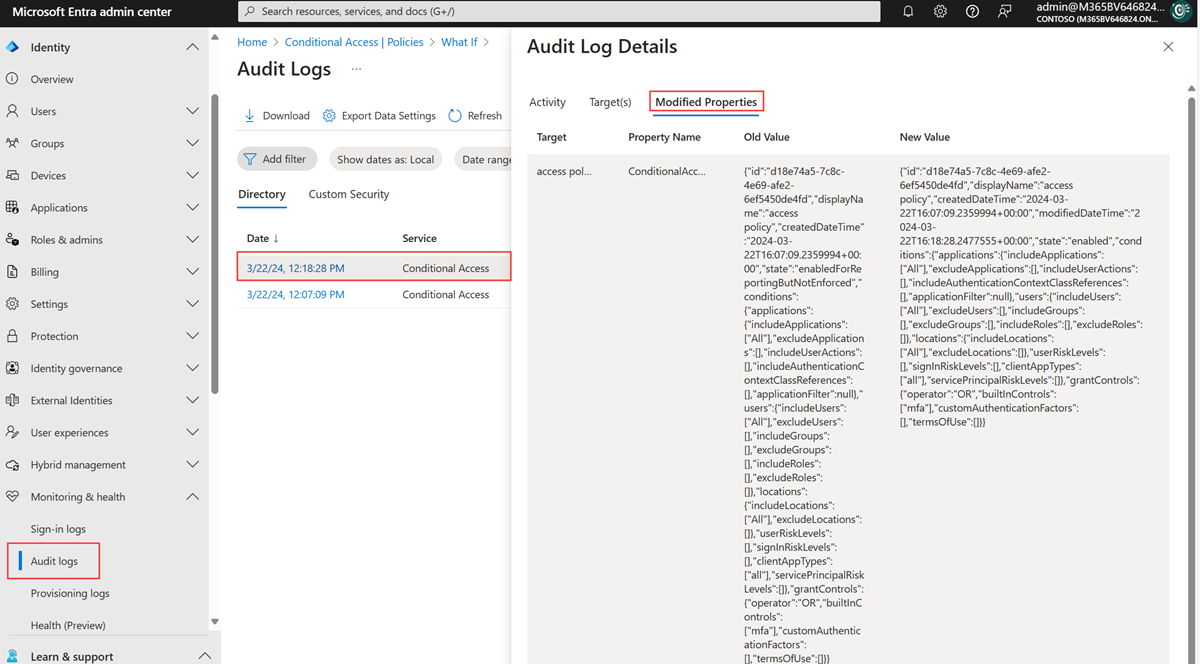This screenshot has height=664, width=1200.
Task: Click the Monitoring & health heart icon
Action: [12, 496]
